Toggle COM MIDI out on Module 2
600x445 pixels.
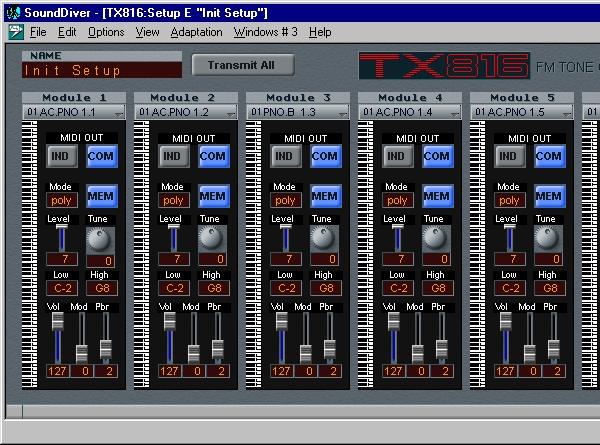pos(214,156)
